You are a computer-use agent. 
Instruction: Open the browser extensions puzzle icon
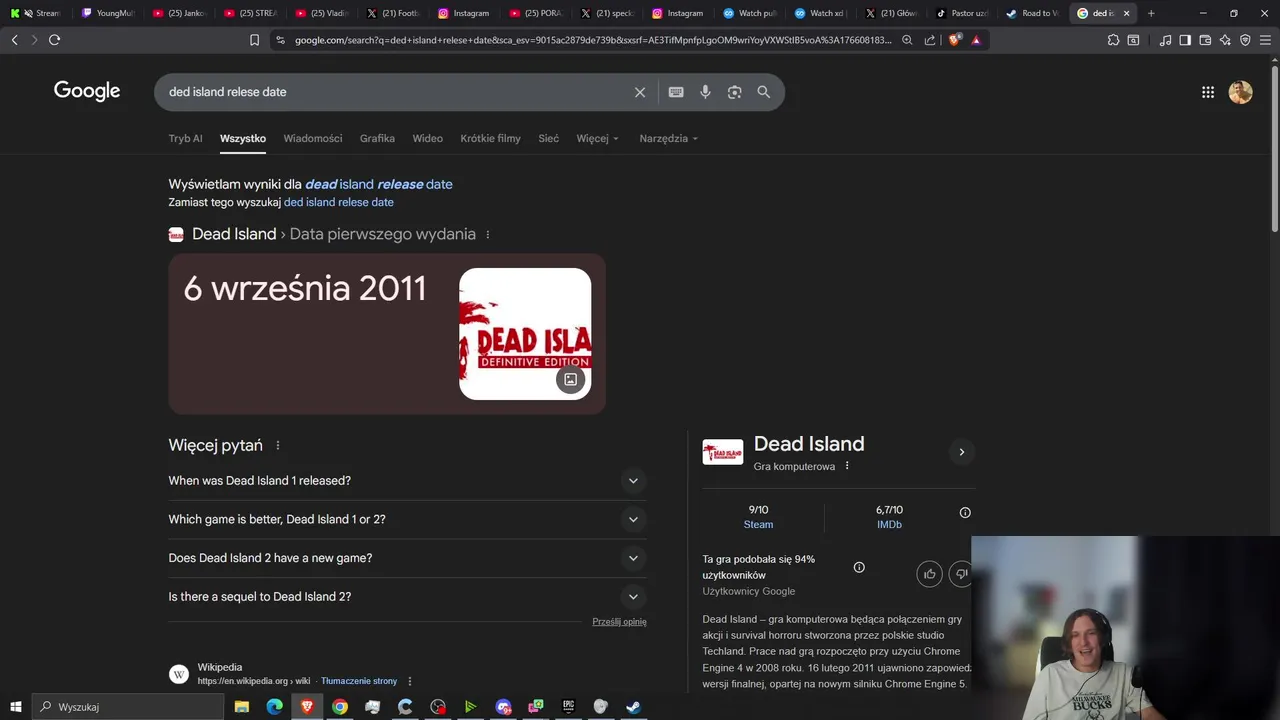(x=1113, y=40)
